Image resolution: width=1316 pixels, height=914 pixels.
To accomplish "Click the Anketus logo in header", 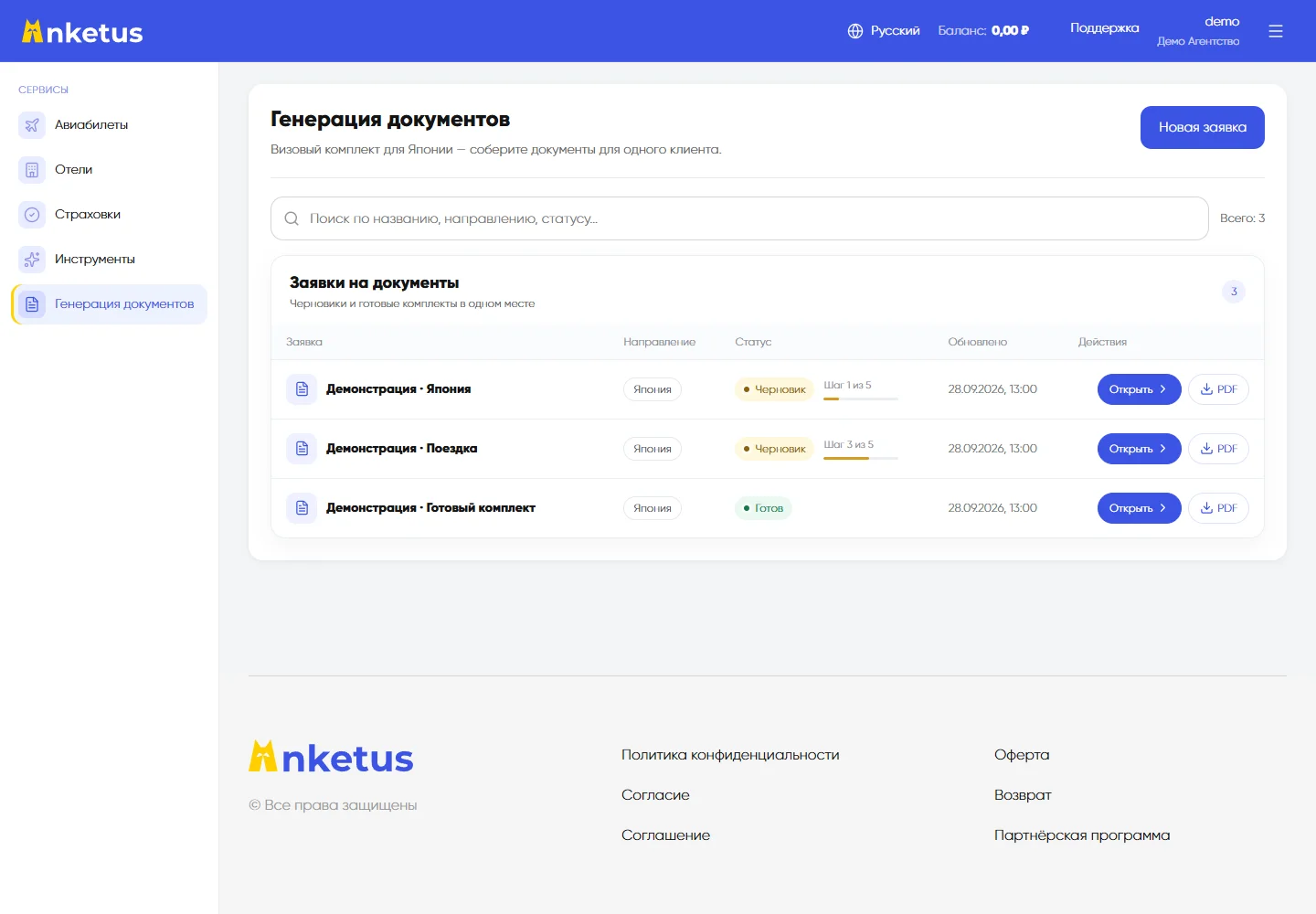I will click(82, 32).
